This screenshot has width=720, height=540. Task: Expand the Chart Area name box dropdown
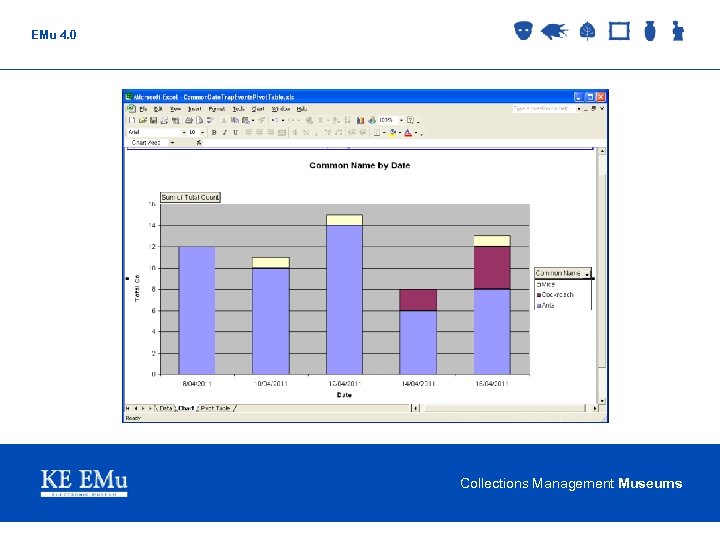(x=172, y=143)
